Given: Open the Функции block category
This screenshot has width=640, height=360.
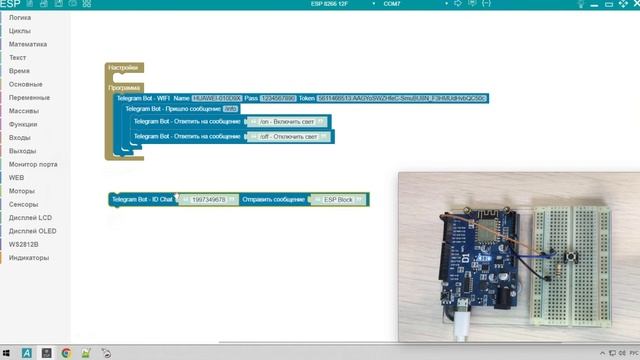Looking at the screenshot, I should point(23,124).
